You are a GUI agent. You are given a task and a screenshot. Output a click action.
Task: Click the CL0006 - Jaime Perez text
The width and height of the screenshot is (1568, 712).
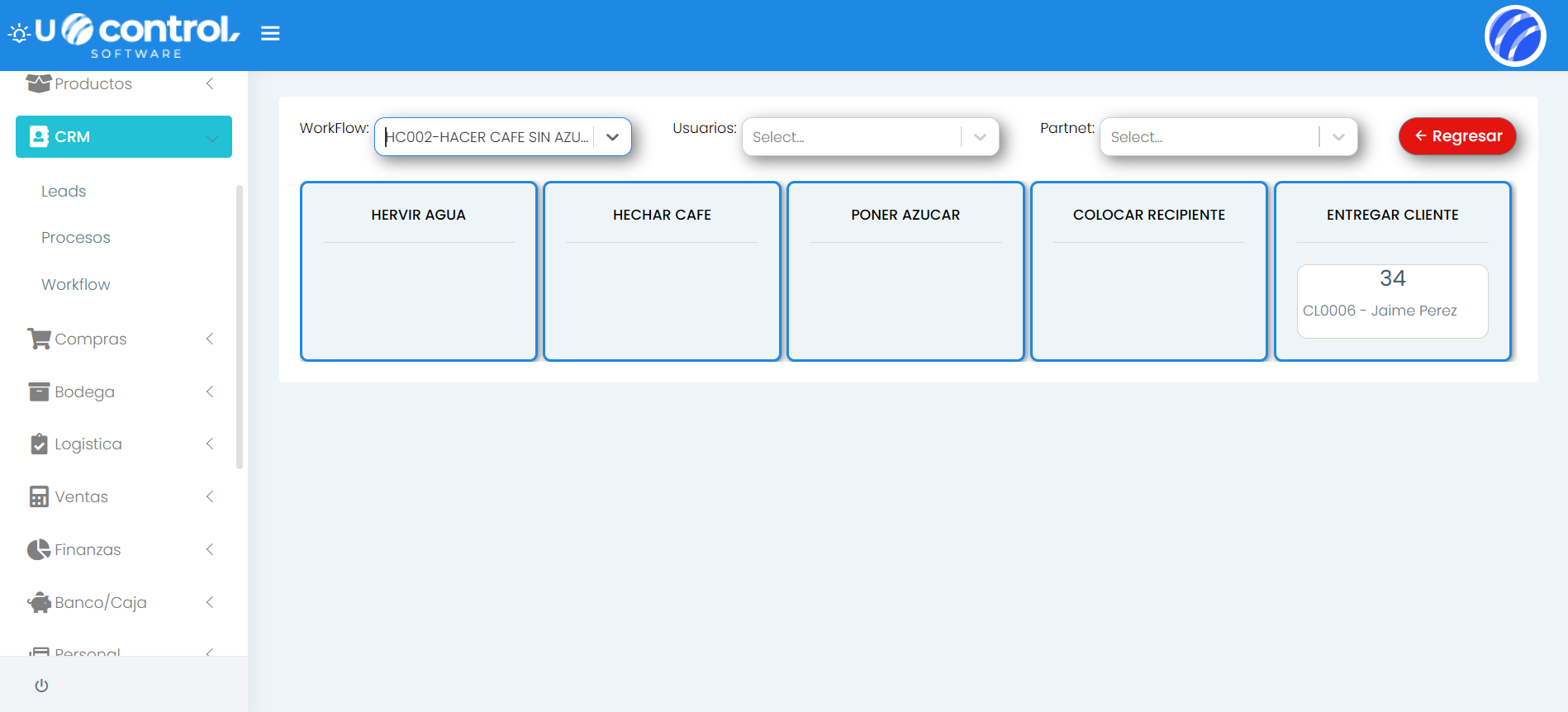1380,311
